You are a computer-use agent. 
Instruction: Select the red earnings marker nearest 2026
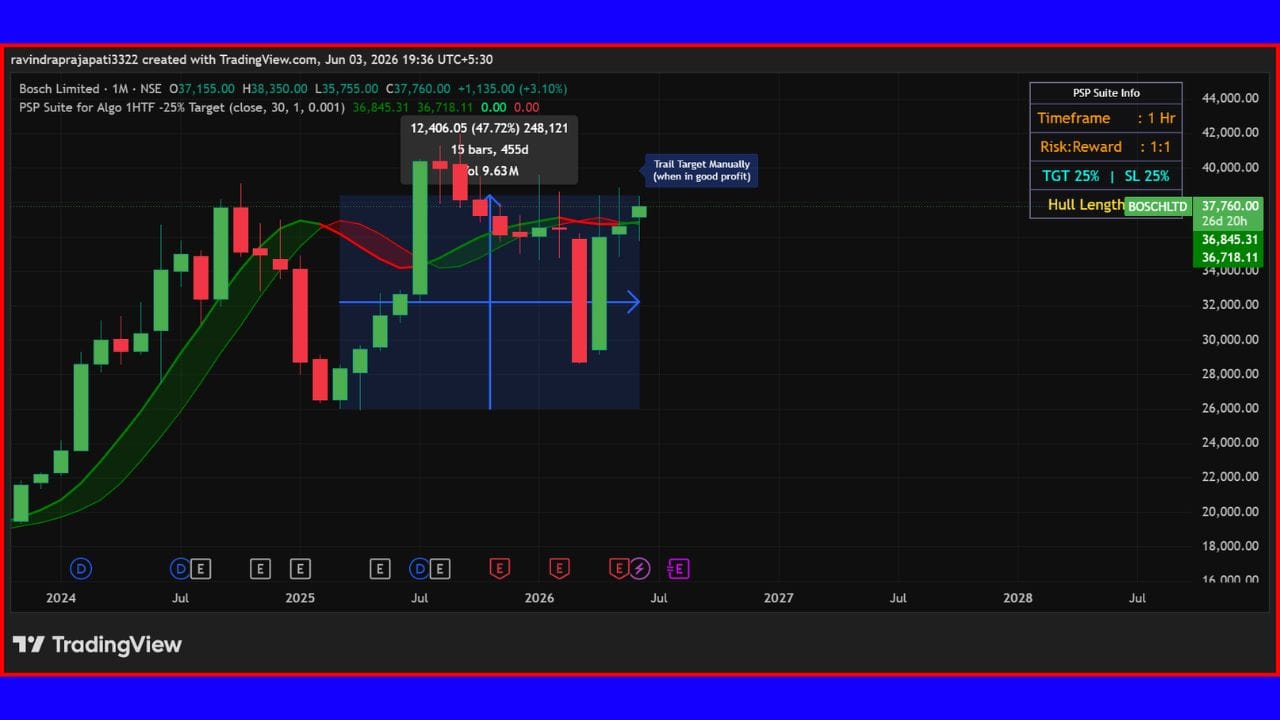tap(559, 569)
